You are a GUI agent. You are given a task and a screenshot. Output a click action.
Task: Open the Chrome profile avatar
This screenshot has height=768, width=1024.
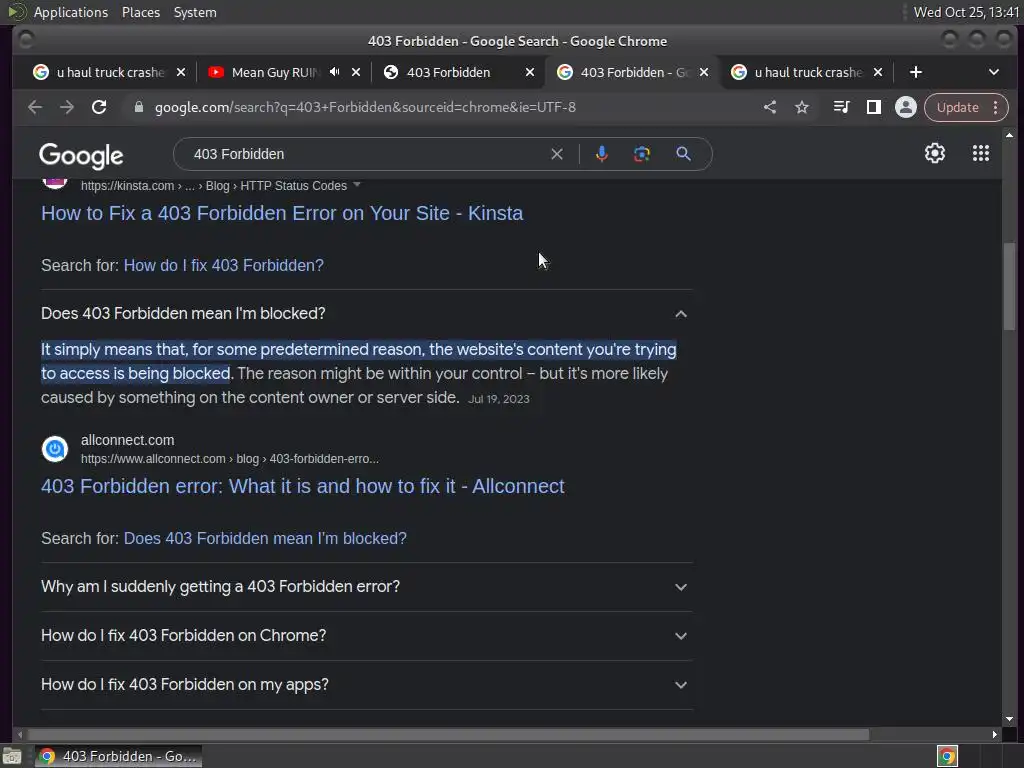click(906, 107)
